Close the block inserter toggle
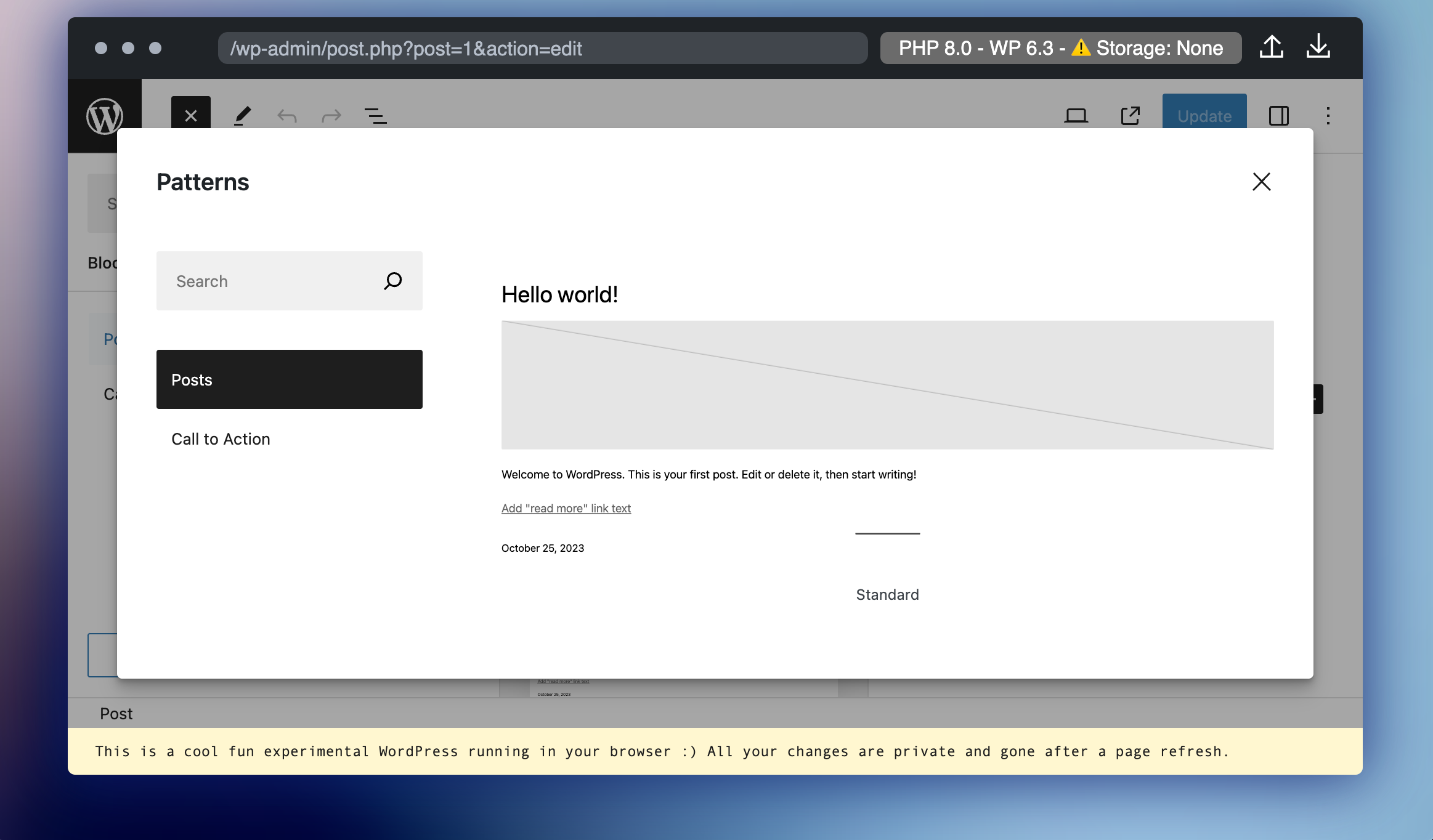 click(x=190, y=116)
